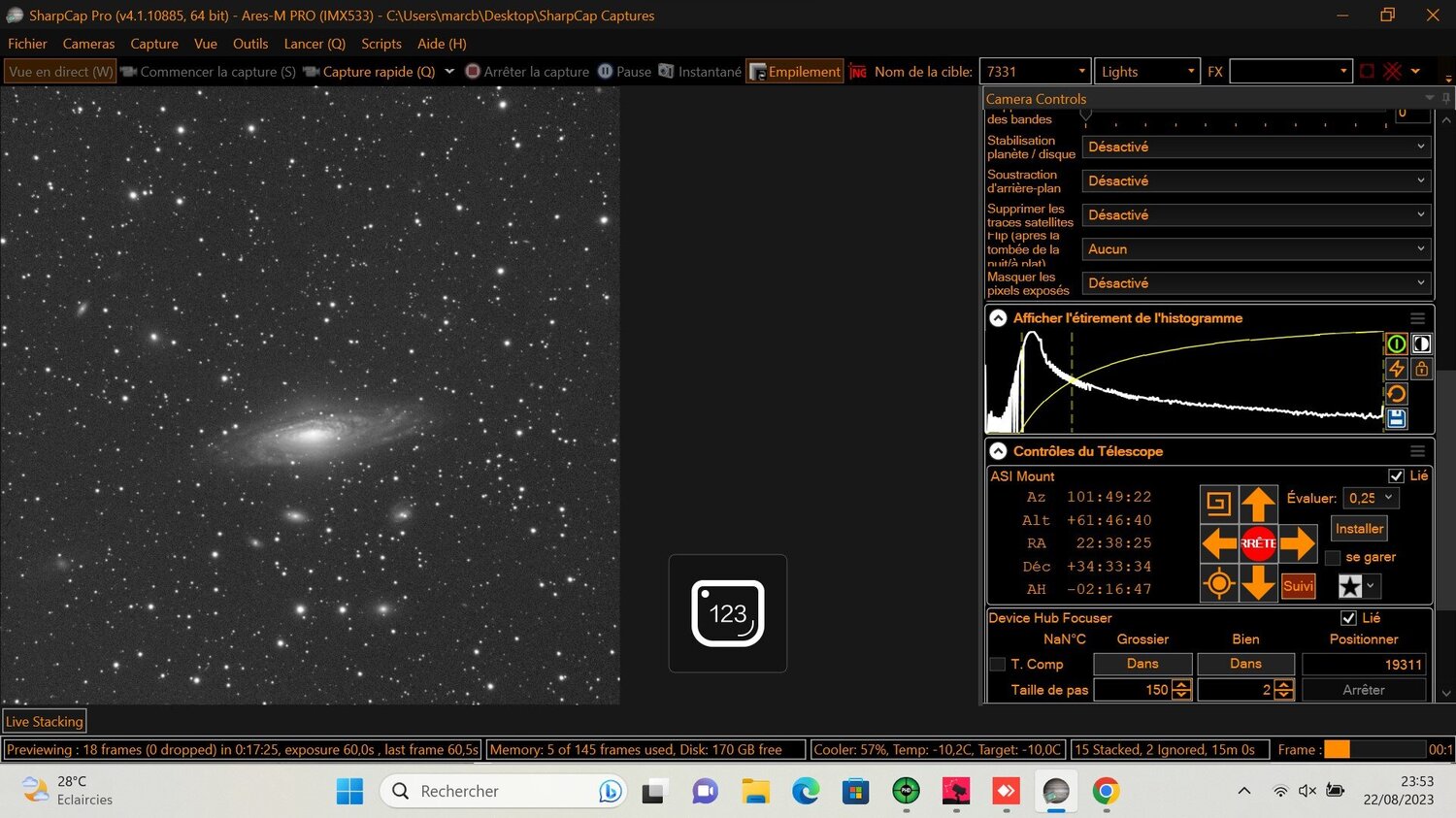The width and height of the screenshot is (1456, 818).
Task: Click inside the histogram stretch graph
Action: click(x=1184, y=381)
